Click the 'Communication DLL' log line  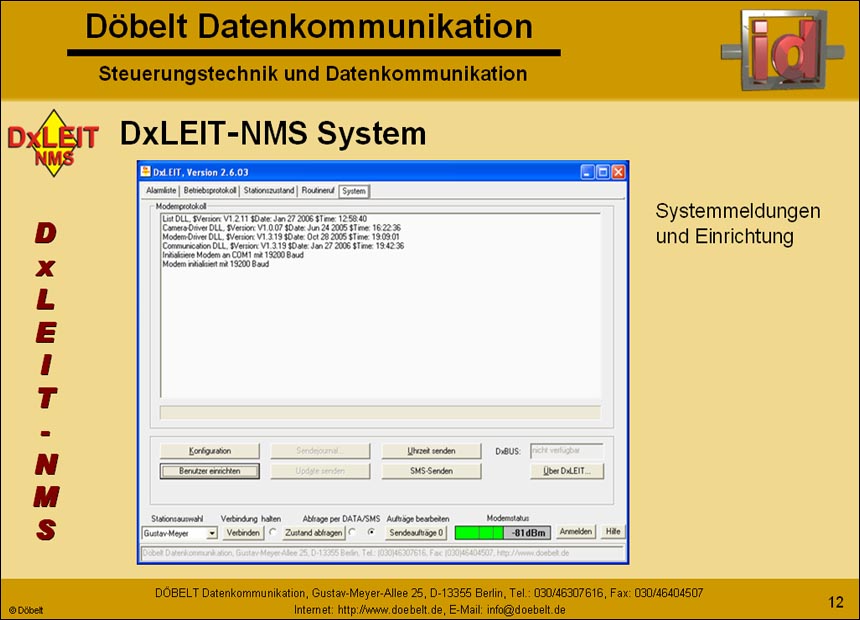coord(283,246)
